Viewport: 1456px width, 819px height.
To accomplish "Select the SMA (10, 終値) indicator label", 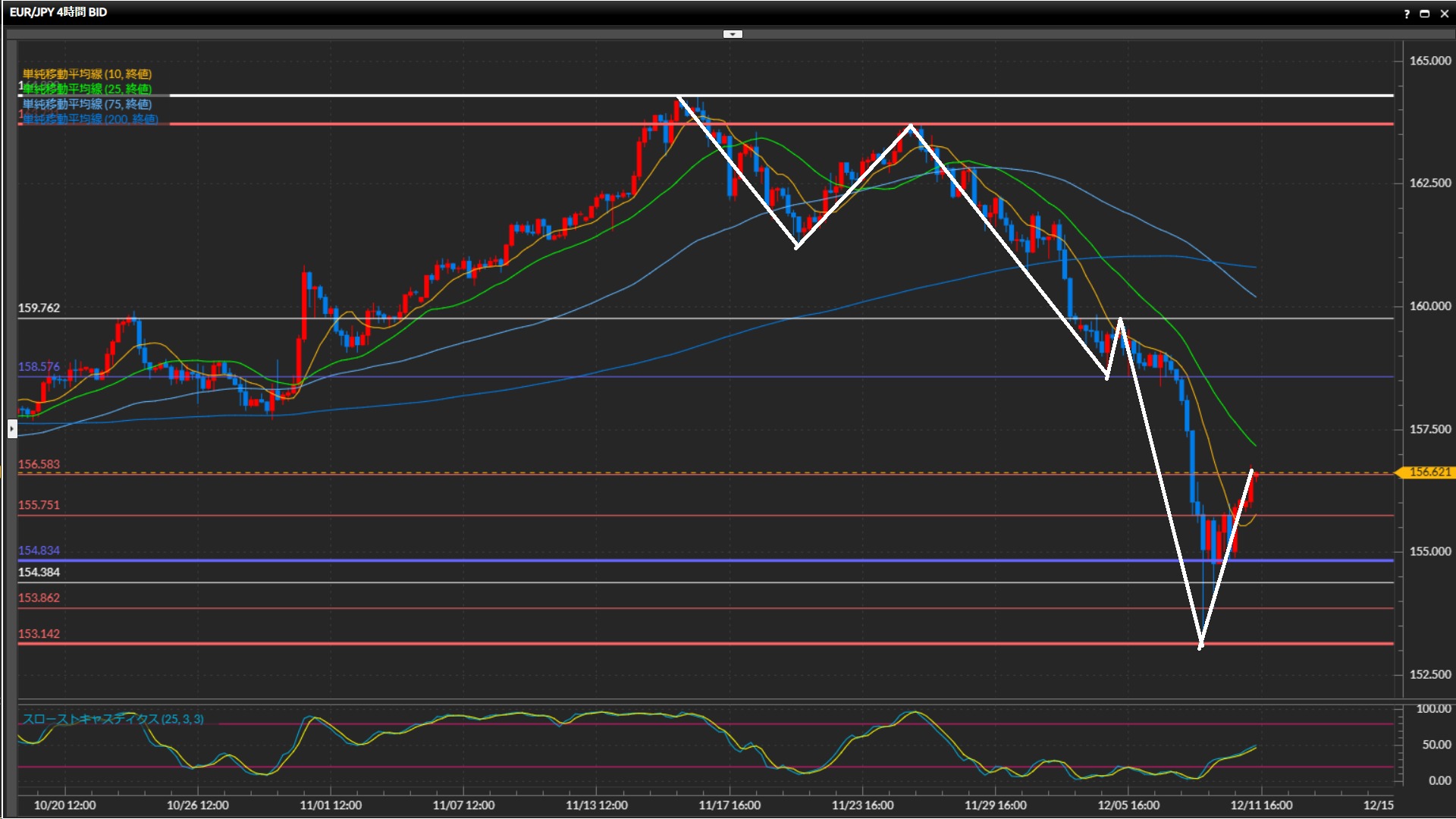I will (87, 74).
